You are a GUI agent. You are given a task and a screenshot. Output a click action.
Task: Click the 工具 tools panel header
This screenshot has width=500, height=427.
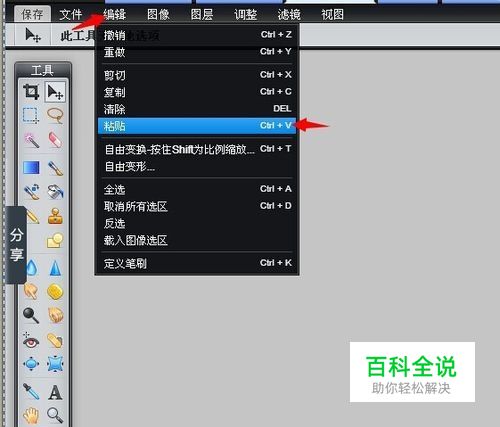click(x=43, y=70)
